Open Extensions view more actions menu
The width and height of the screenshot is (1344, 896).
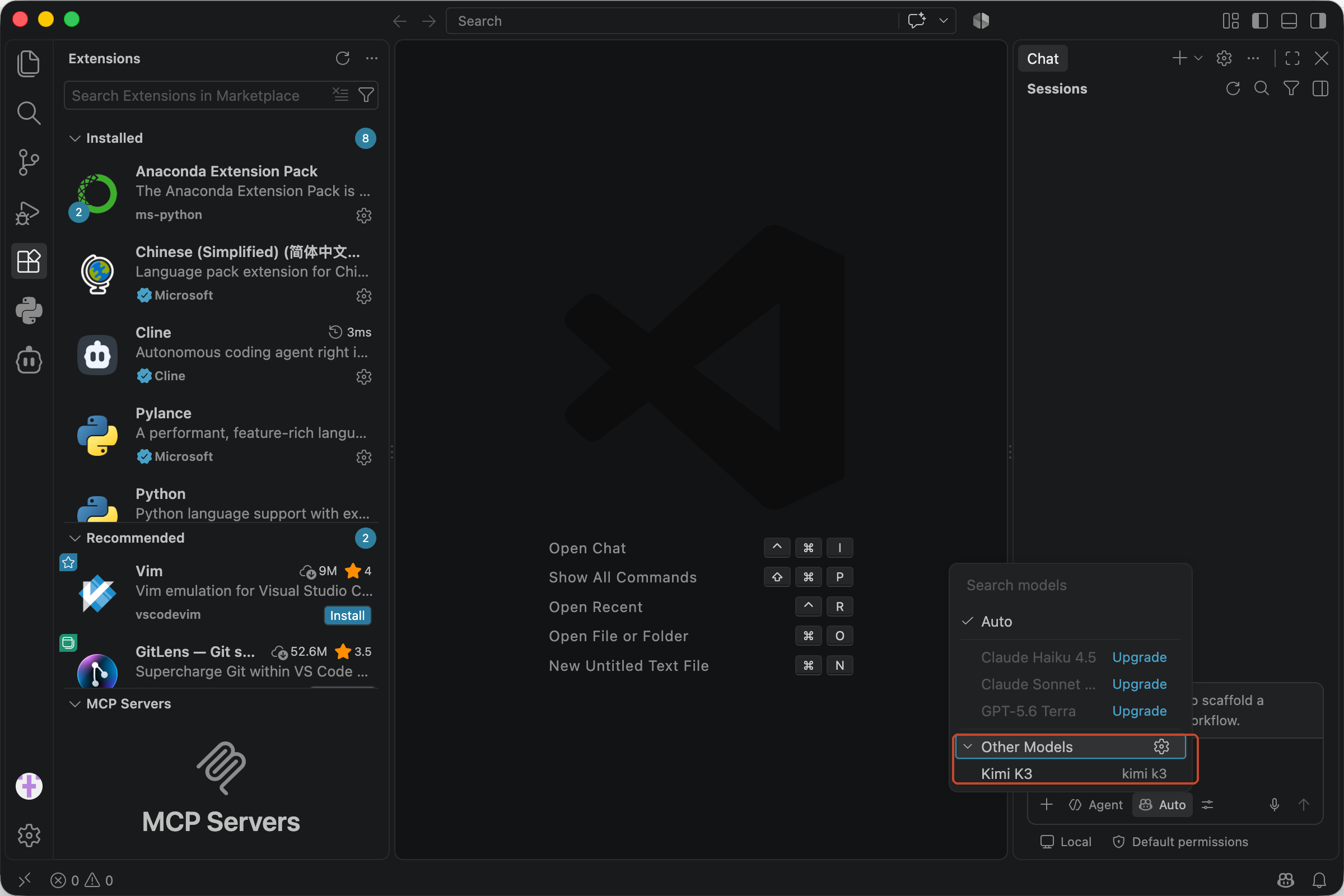[x=372, y=58]
